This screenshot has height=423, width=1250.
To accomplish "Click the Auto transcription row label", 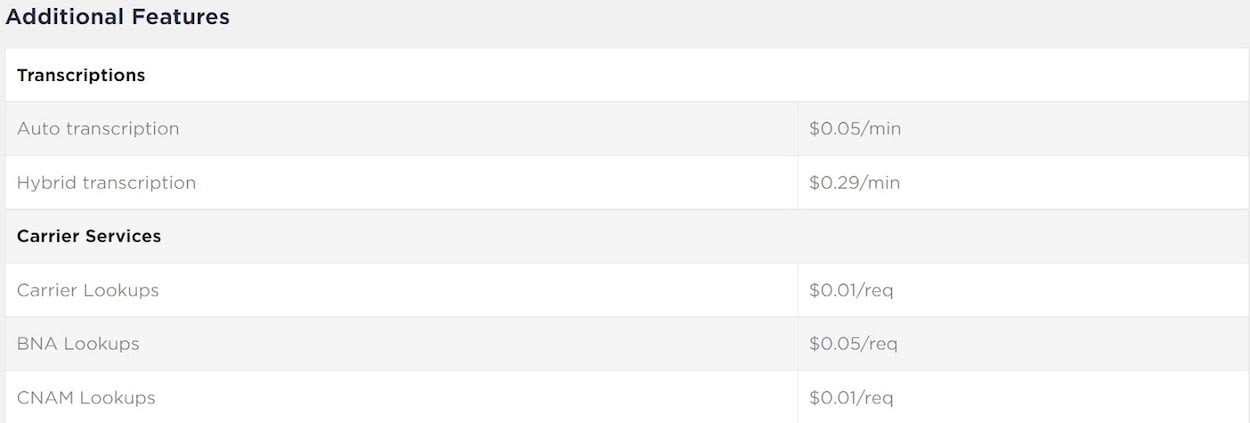I will point(98,129).
